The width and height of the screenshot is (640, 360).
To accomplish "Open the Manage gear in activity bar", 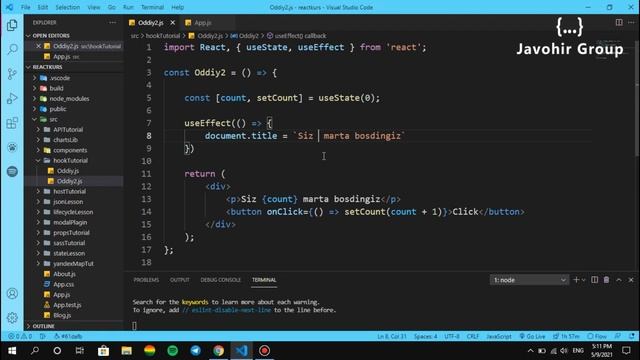I will click(x=12, y=318).
